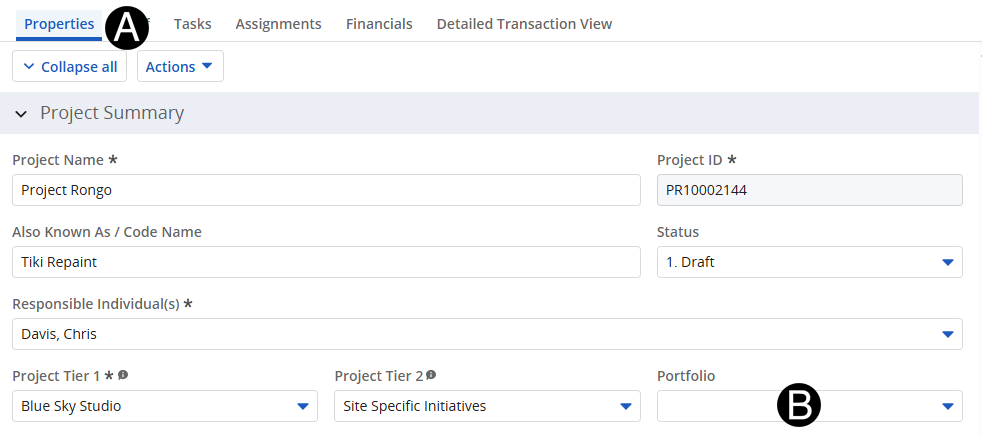The image size is (982, 435).
Task: Click into the Project Name field
Action: (325, 190)
